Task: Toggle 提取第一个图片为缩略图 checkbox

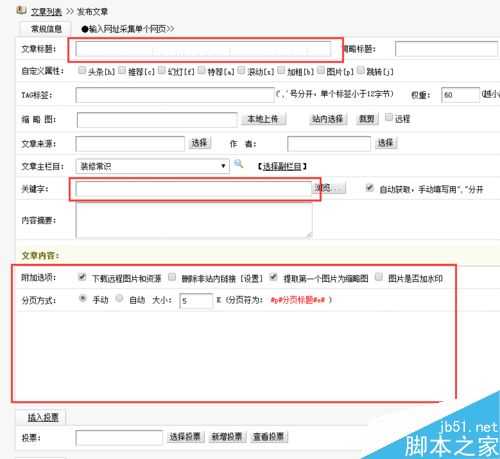Action: click(274, 277)
